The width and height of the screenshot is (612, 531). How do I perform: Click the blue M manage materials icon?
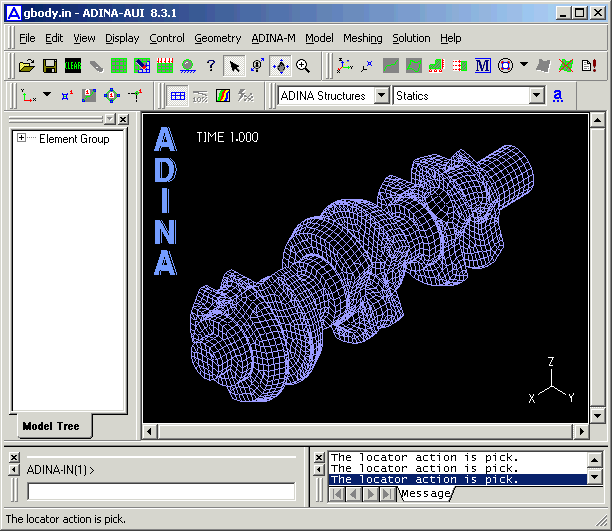tap(483, 66)
